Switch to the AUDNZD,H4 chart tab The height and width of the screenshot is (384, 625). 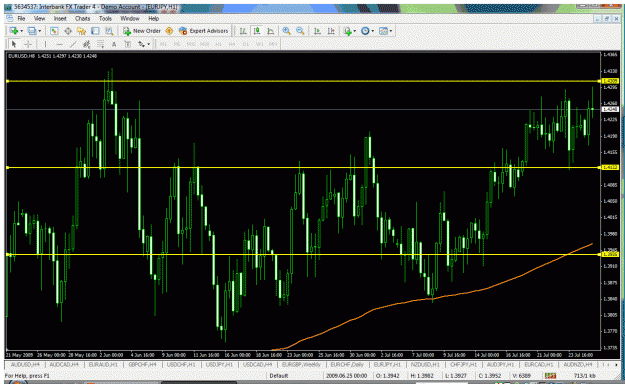tap(578, 364)
